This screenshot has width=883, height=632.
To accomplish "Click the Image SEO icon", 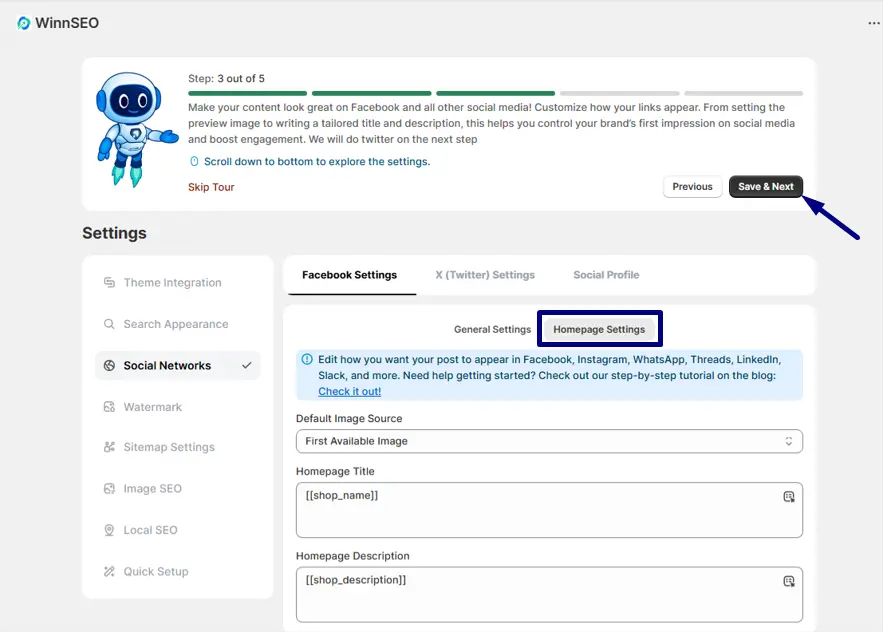I will (x=109, y=488).
